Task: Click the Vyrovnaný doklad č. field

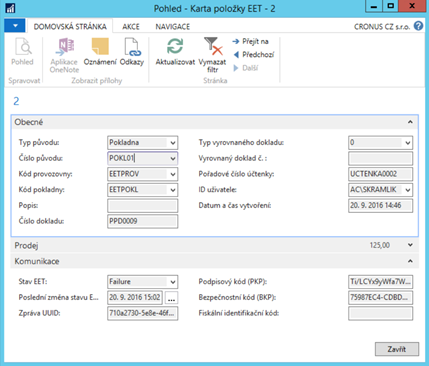Action: pos(380,159)
